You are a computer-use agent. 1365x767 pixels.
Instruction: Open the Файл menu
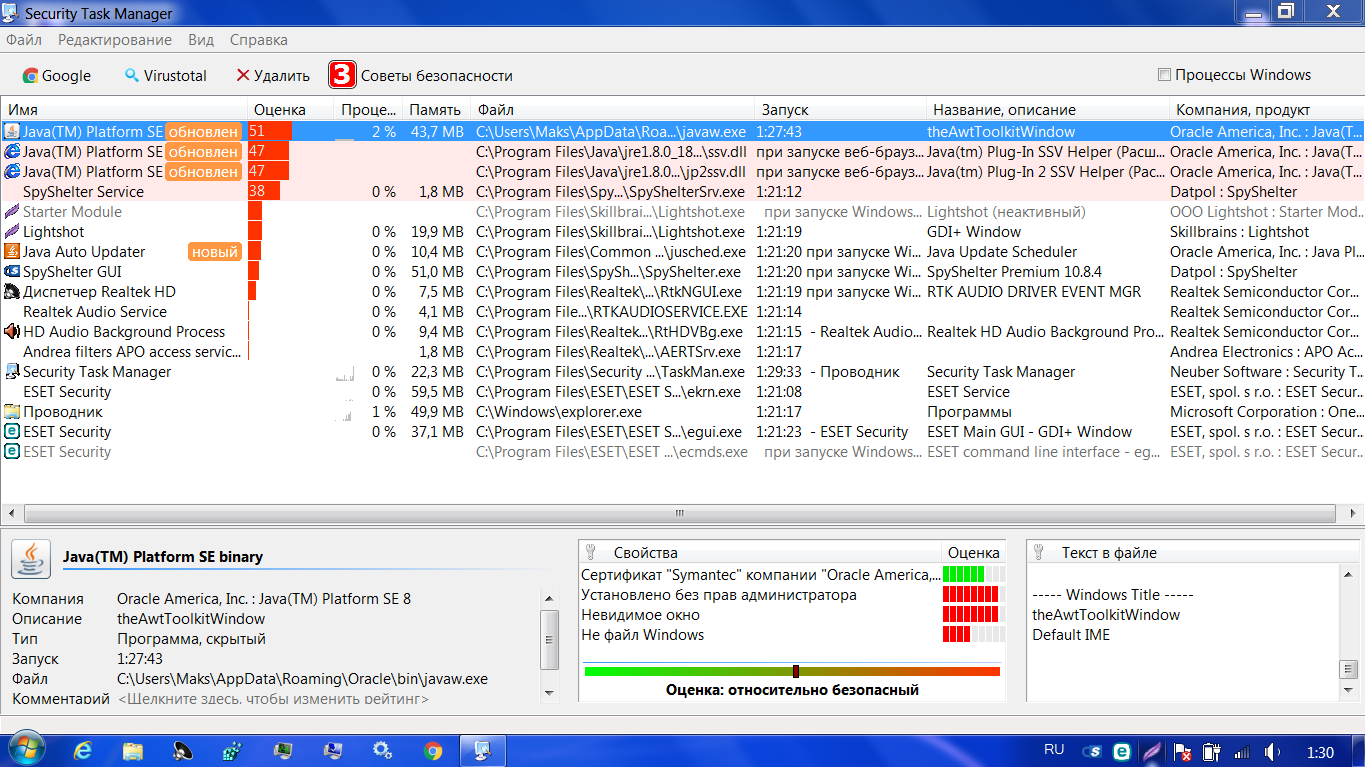tap(24, 40)
